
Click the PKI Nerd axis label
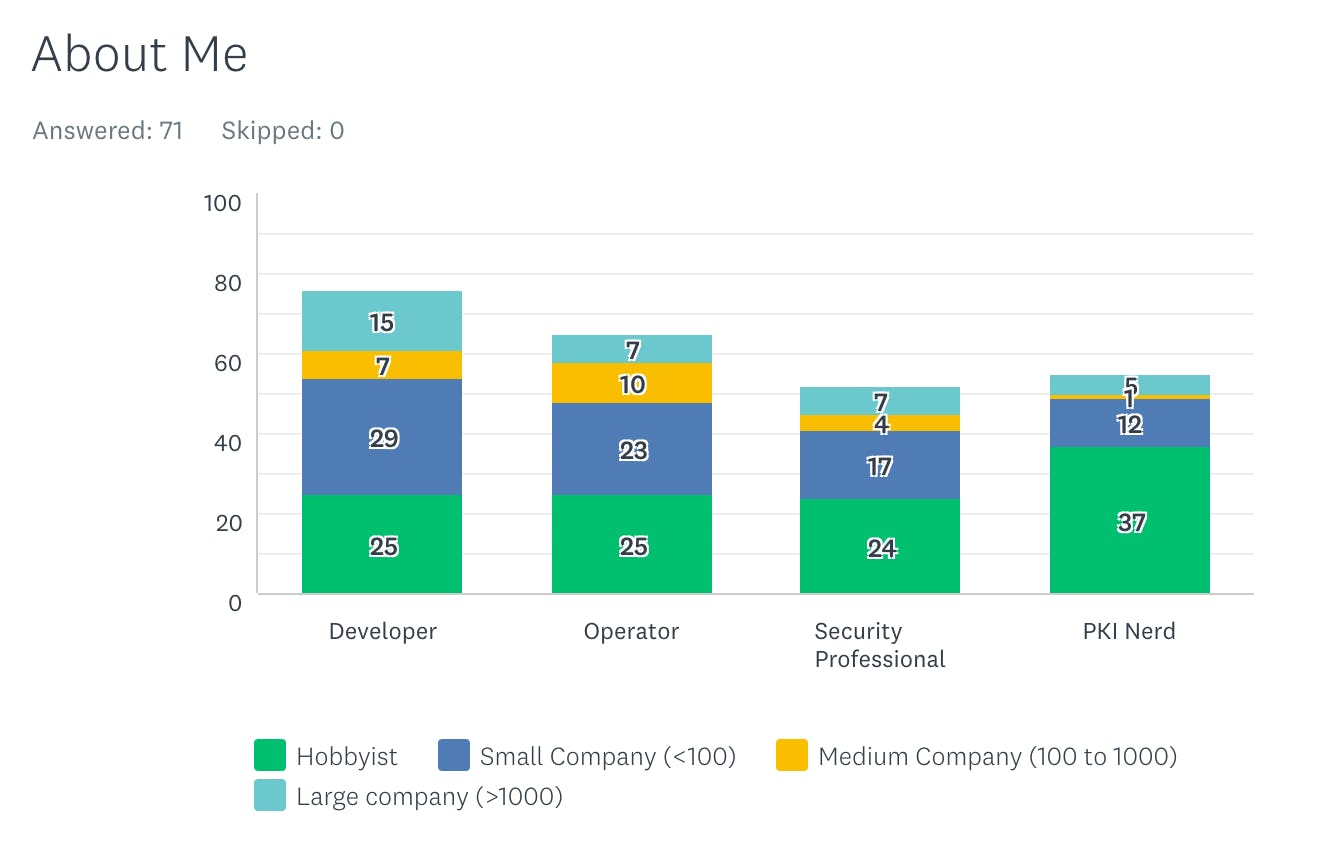(1129, 632)
